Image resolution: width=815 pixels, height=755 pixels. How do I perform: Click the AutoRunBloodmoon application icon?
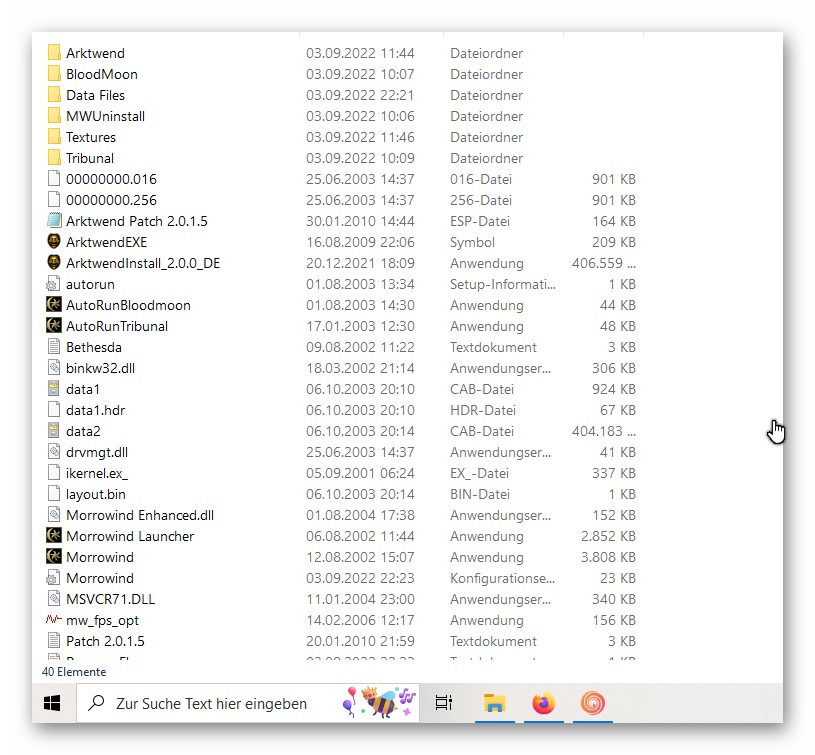coord(54,305)
